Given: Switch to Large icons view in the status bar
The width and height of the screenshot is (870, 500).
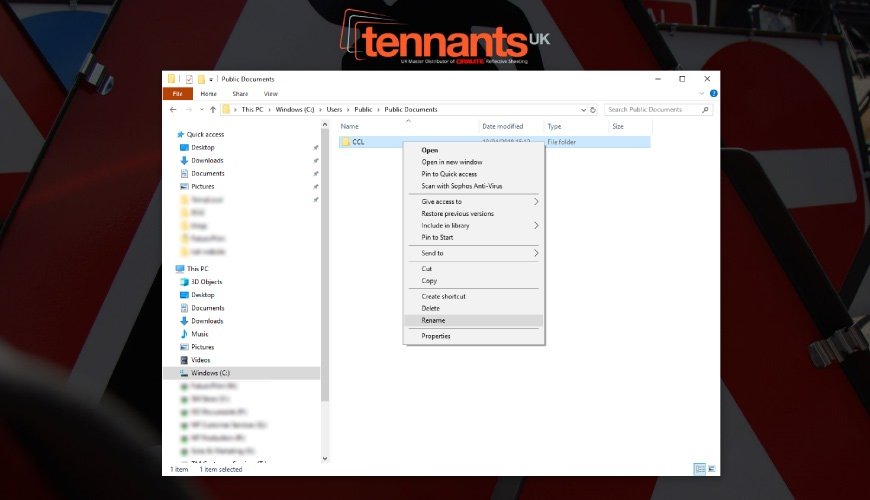Looking at the screenshot, I should tap(712, 469).
